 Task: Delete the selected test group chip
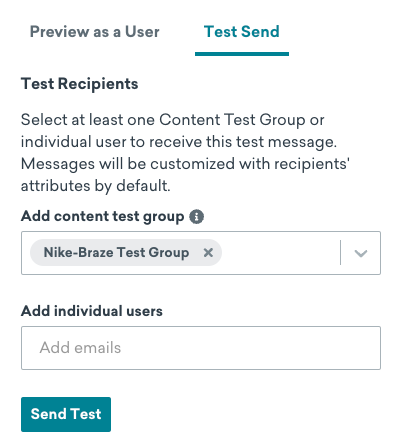click(208, 253)
